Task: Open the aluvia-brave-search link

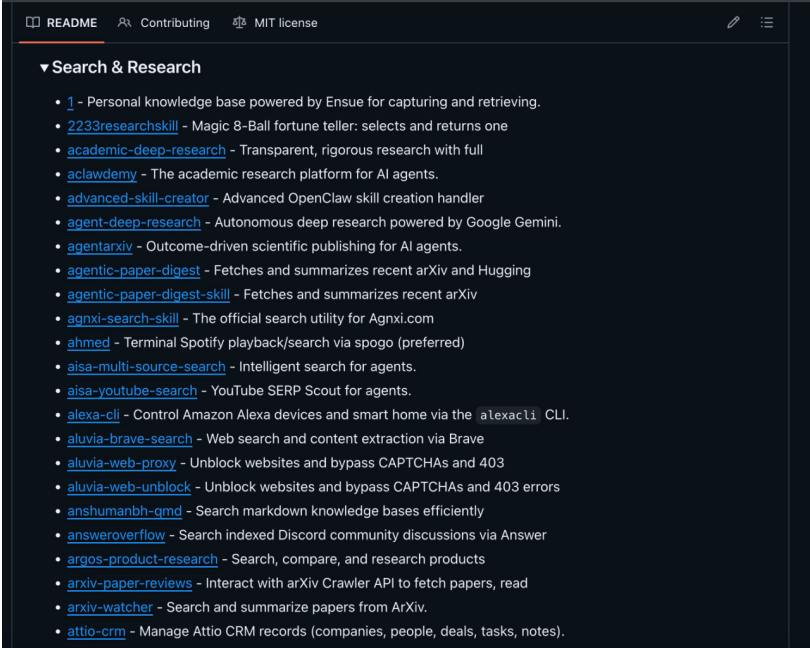Action: point(129,439)
